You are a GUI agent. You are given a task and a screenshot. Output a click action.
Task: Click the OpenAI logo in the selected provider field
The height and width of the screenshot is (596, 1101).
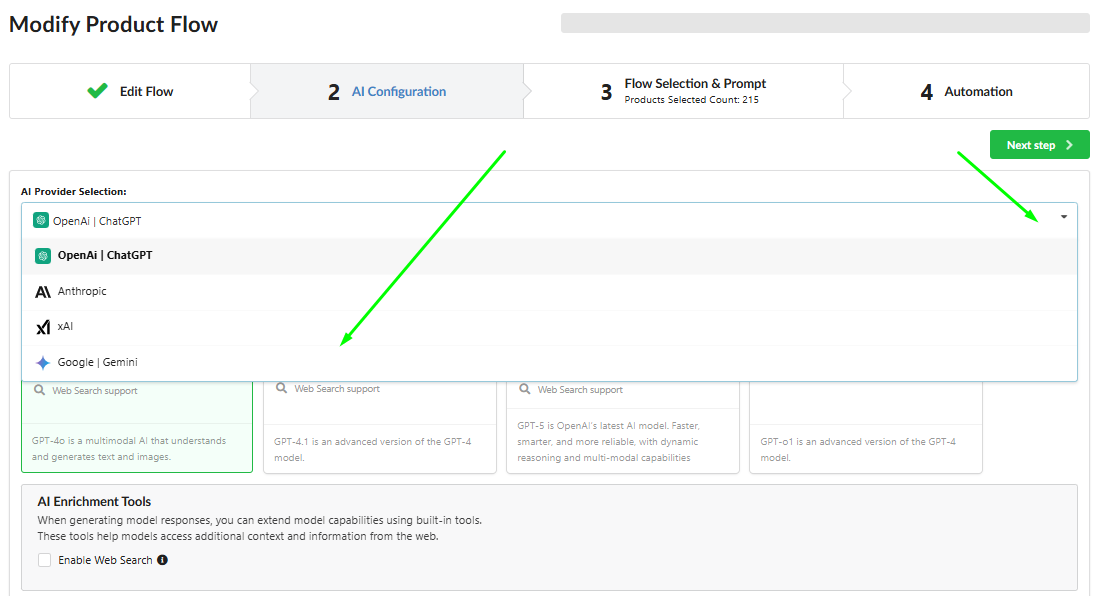tap(41, 220)
